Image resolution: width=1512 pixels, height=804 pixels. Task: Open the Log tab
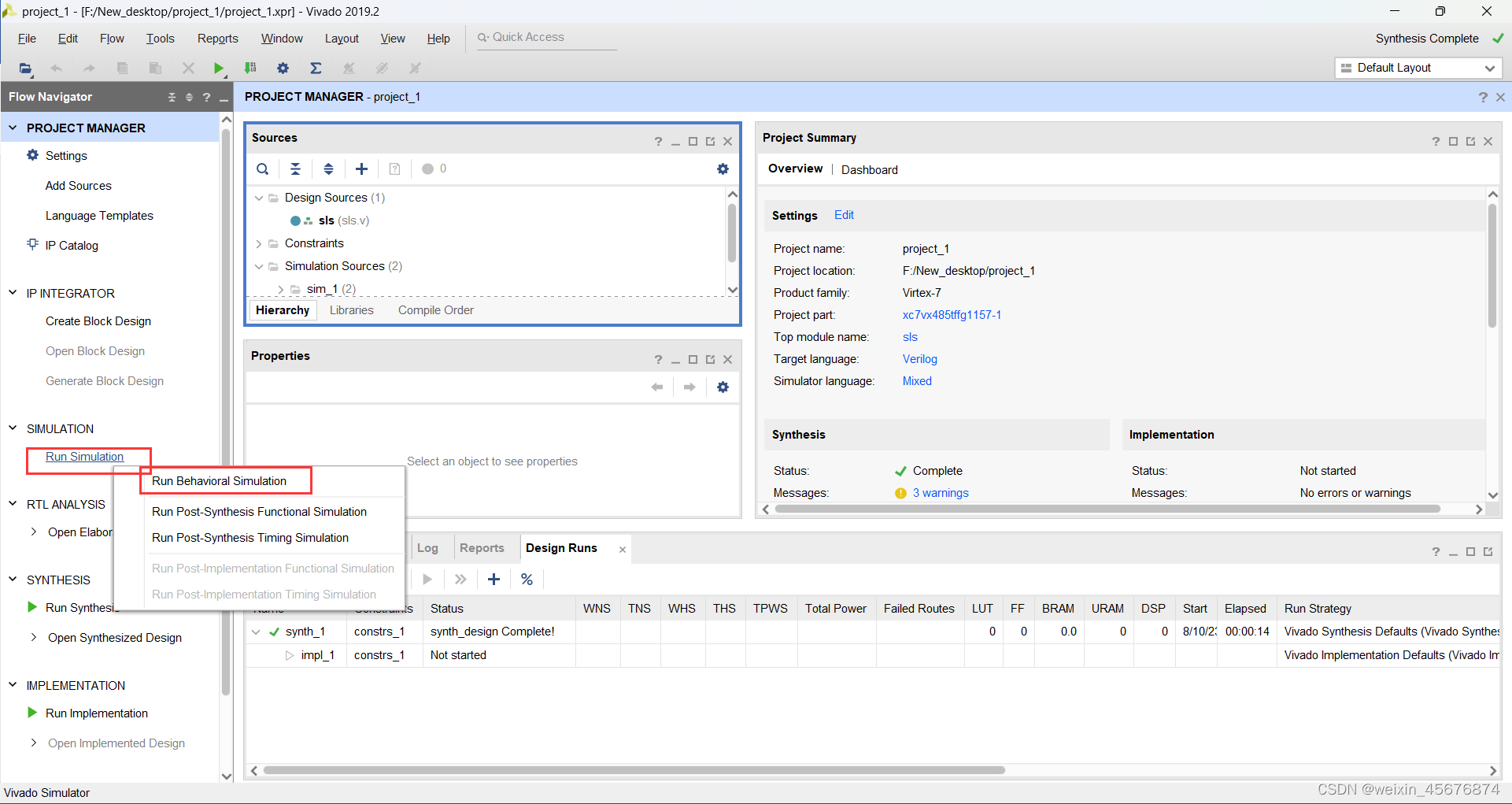tap(427, 548)
